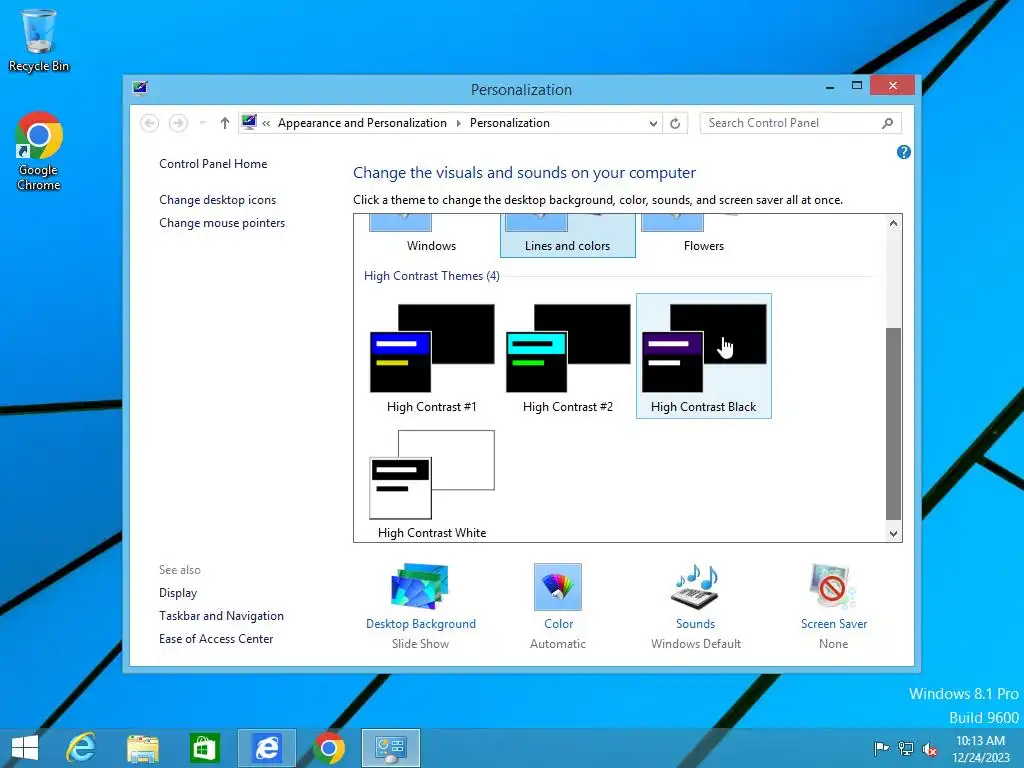
Task: Launch Internet Explorer from taskbar
Action: click(x=81, y=748)
